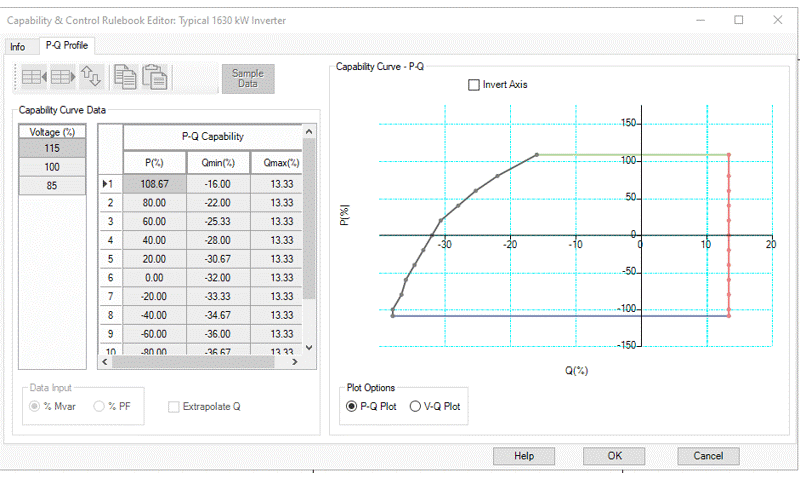This screenshot has width=800, height=480.
Task: Cancel the dialog
Action: [707, 456]
